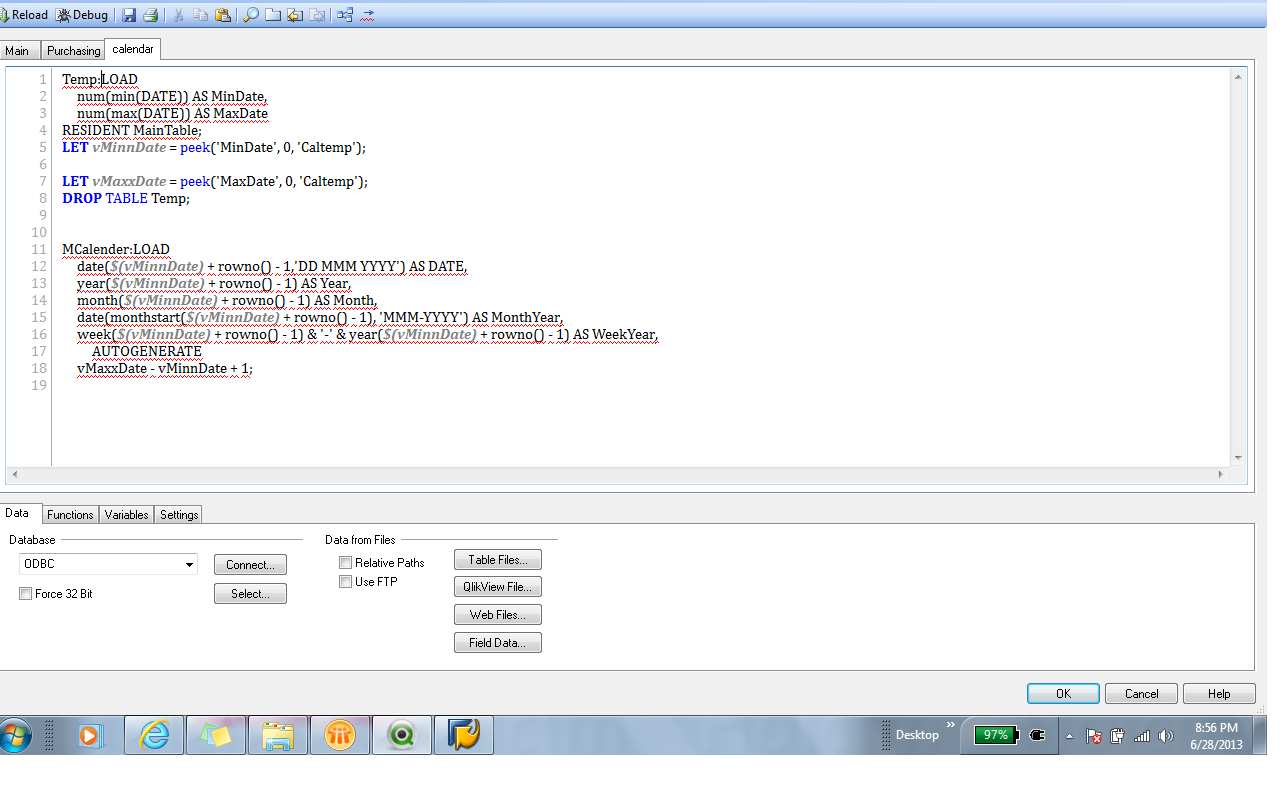Click the 'MCalender:LOAD' script line
This screenshot has height=800, width=1280.
[116, 250]
